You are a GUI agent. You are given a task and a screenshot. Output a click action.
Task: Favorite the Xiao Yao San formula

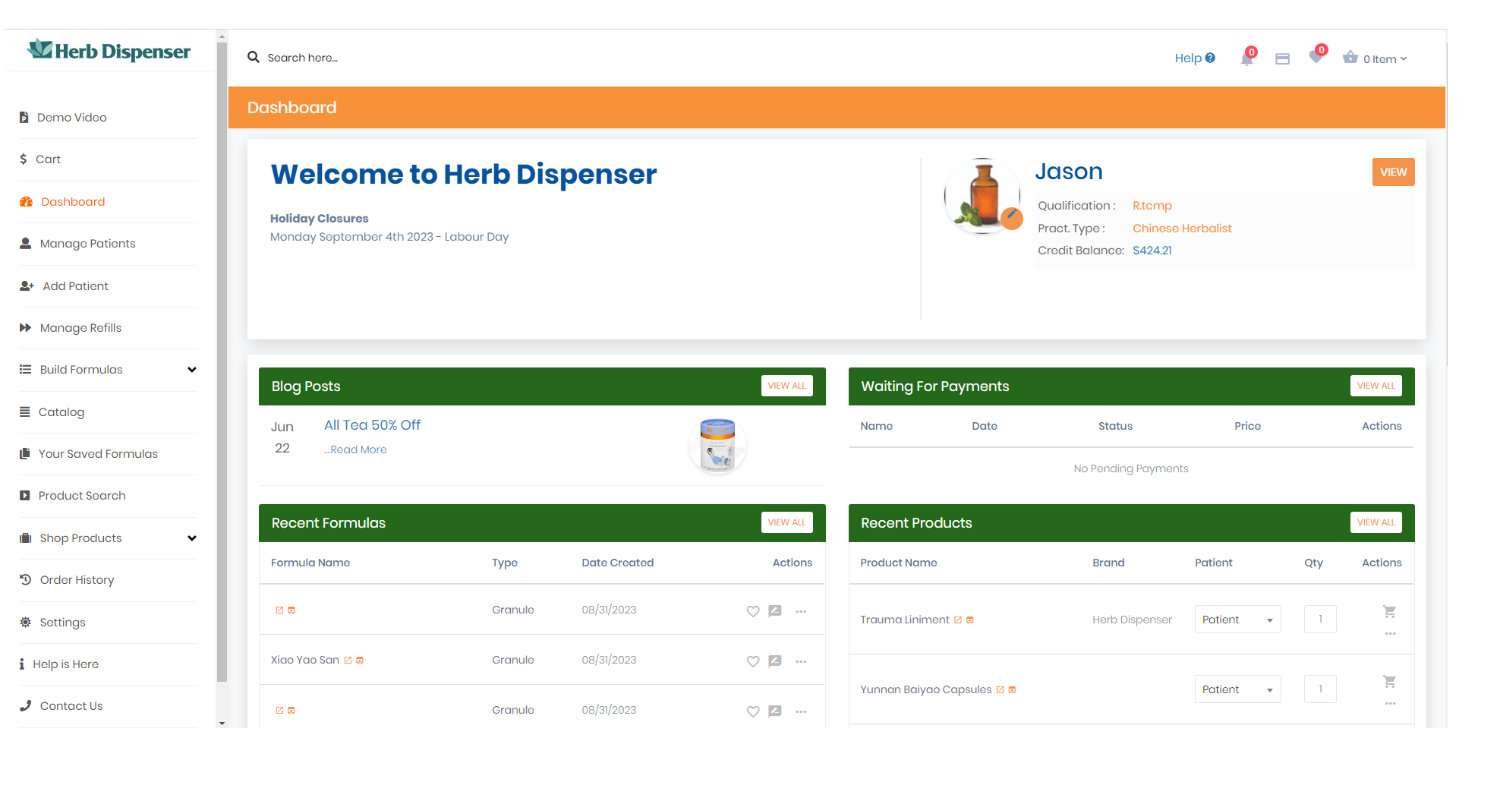[753, 661]
